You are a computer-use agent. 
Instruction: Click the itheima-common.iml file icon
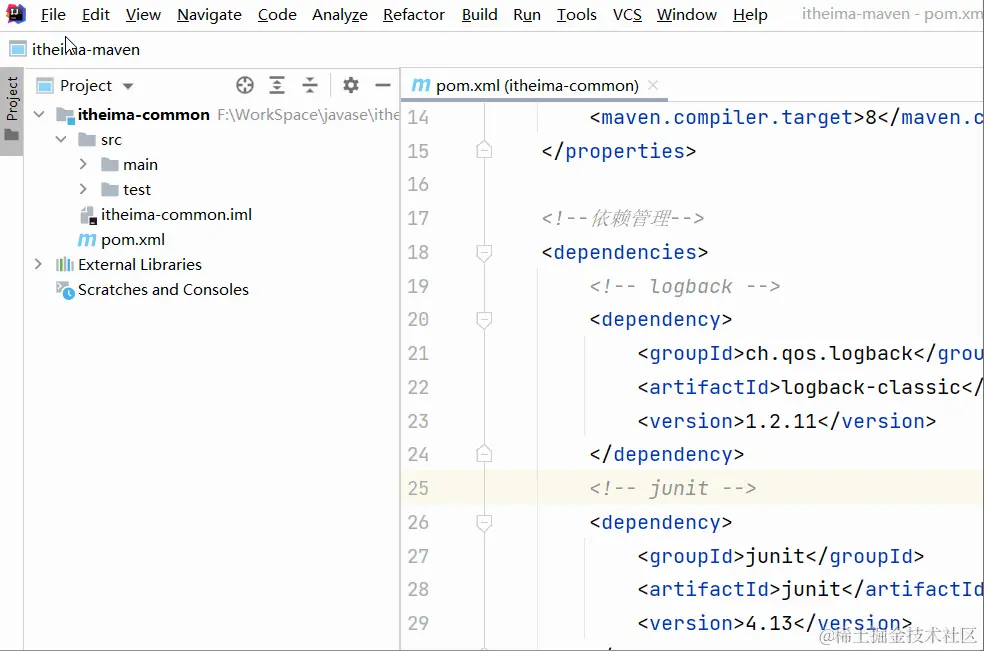pos(88,215)
